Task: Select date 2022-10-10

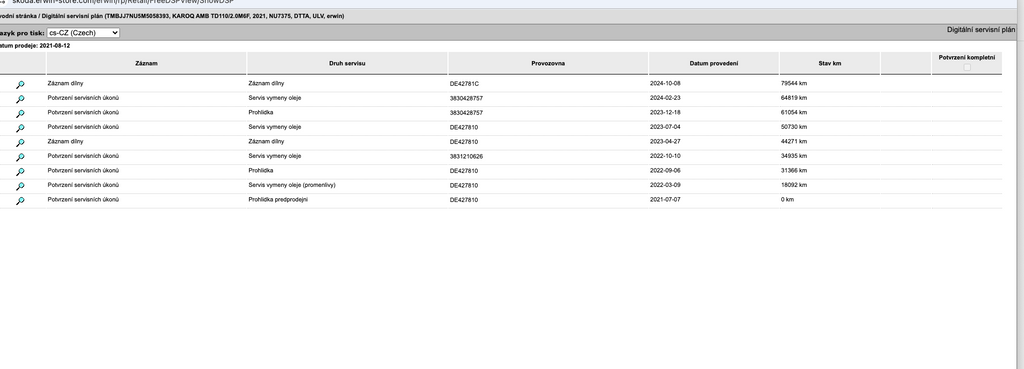Action: [x=665, y=156]
